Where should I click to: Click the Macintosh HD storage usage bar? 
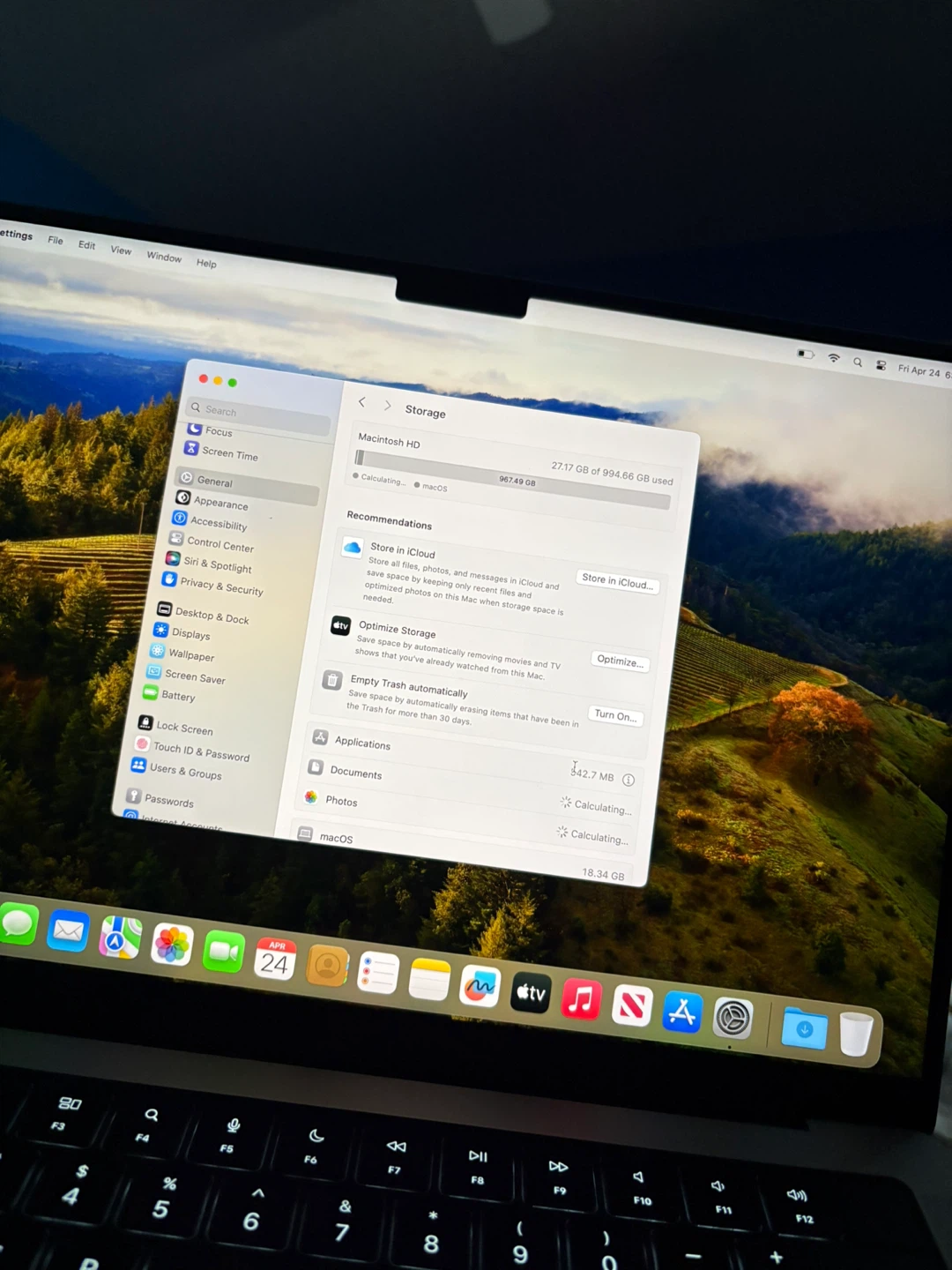(512, 480)
